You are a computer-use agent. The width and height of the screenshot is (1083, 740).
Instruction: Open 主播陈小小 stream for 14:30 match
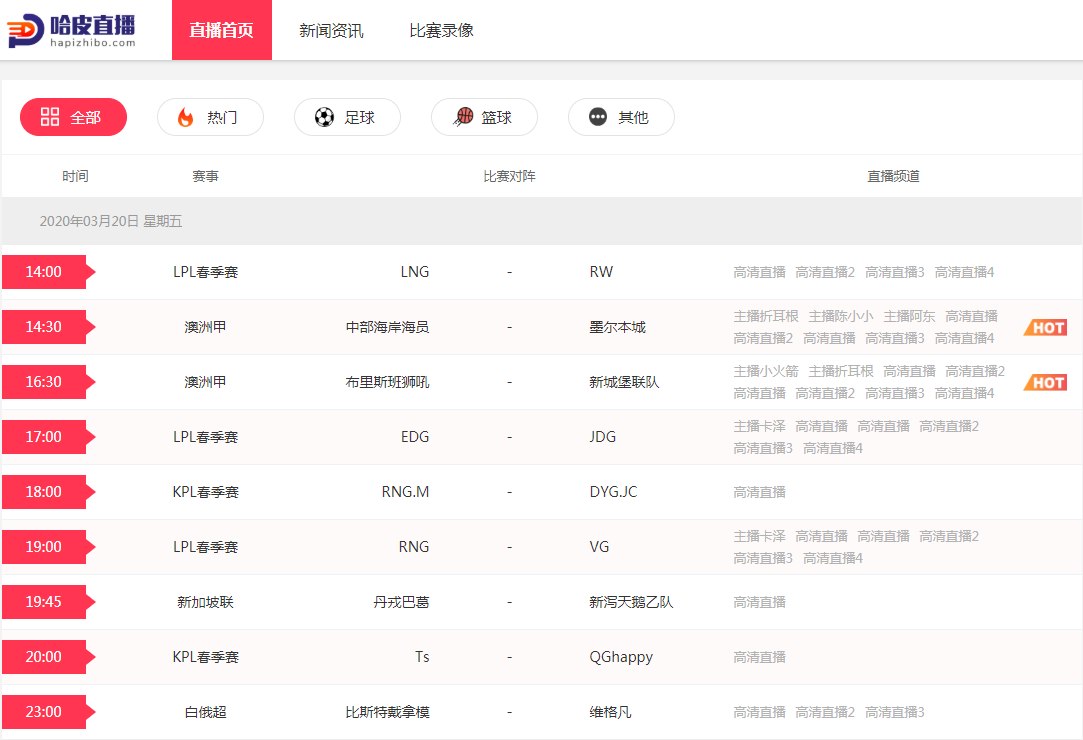840,316
